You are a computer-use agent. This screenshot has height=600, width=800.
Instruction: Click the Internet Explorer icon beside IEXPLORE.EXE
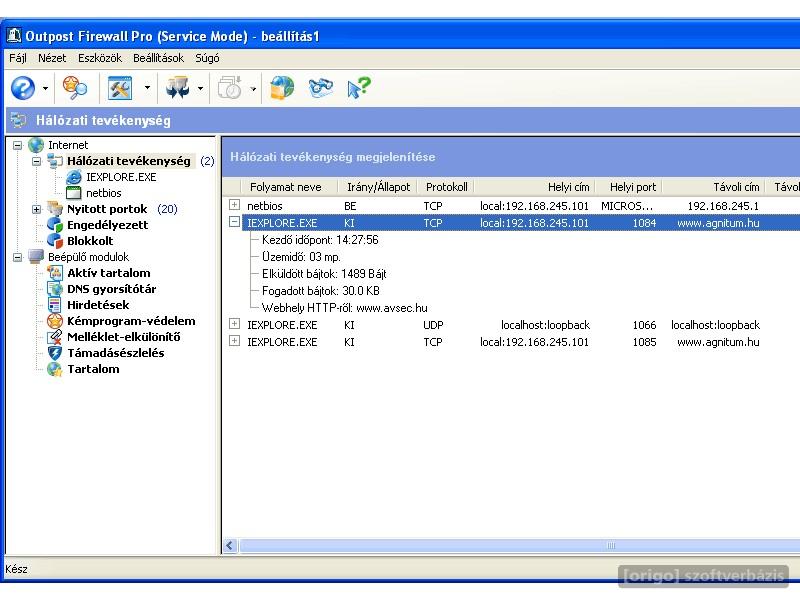[74, 177]
